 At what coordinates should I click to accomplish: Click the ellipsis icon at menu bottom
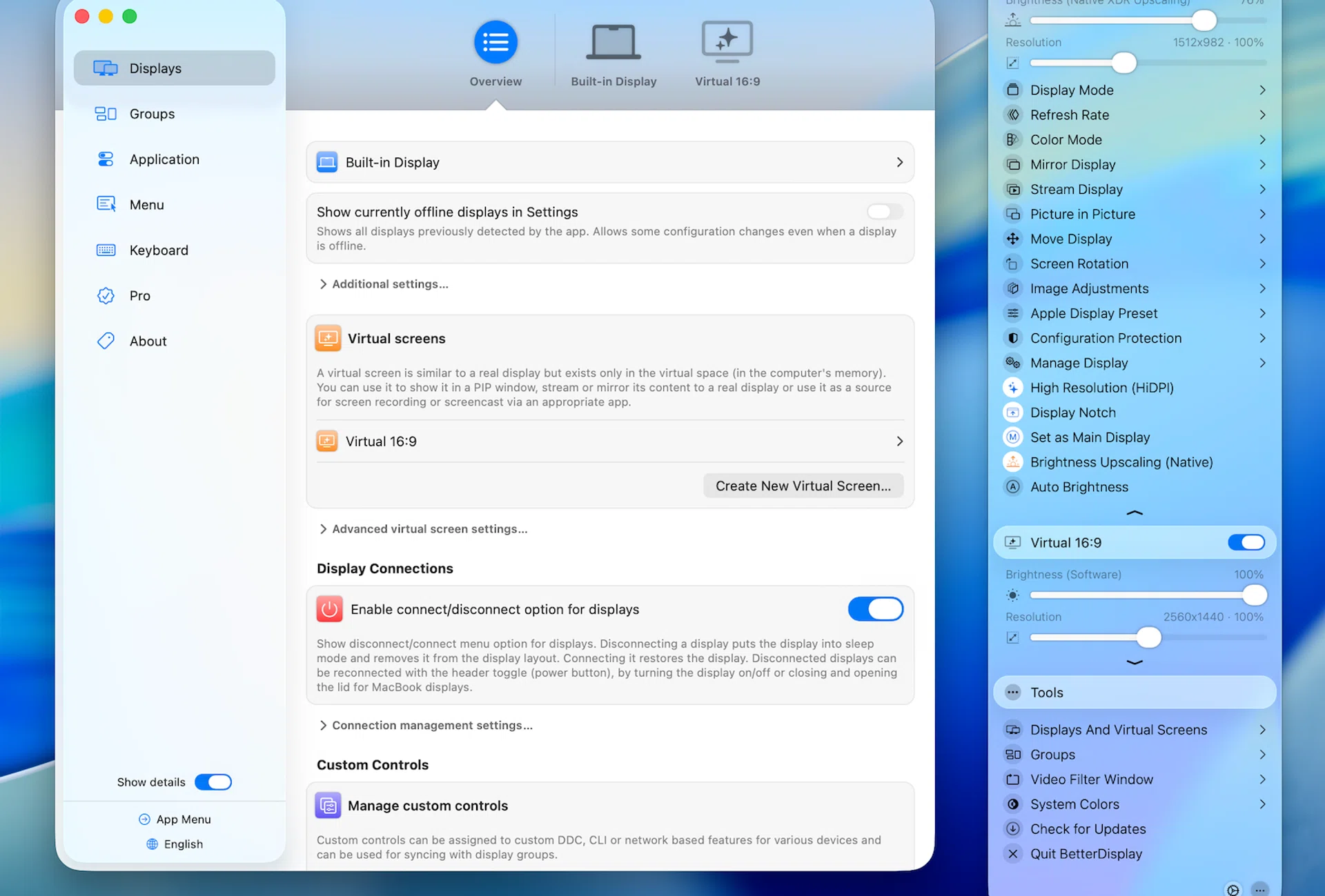tap(1259, 889)
